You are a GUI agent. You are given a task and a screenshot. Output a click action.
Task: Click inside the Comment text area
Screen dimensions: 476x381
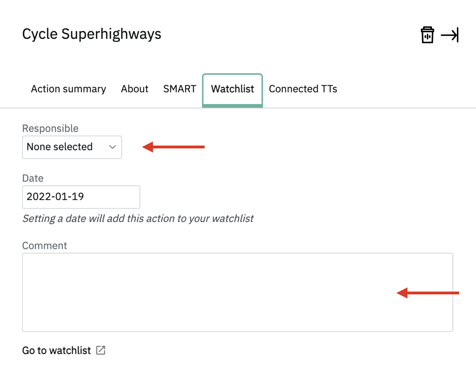pos(237,292)
